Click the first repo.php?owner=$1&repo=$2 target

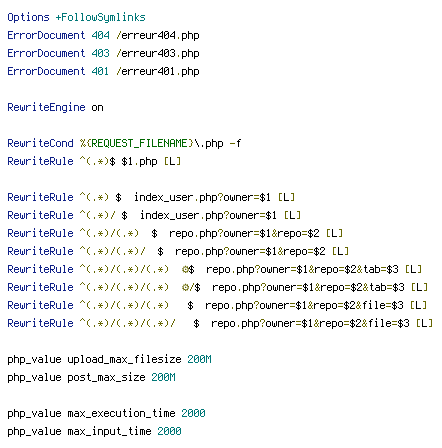pyautogui.click(x=244, y=234)
